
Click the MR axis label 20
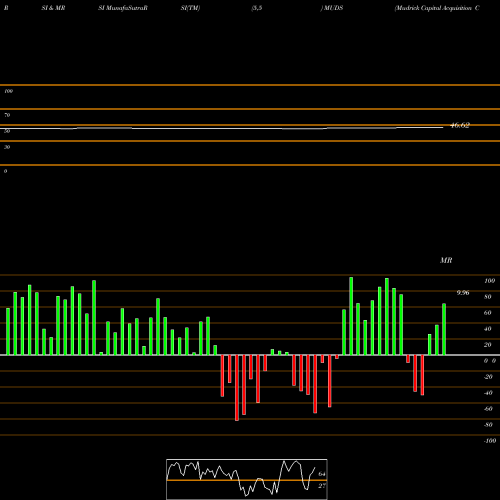(x=488, y=345)
